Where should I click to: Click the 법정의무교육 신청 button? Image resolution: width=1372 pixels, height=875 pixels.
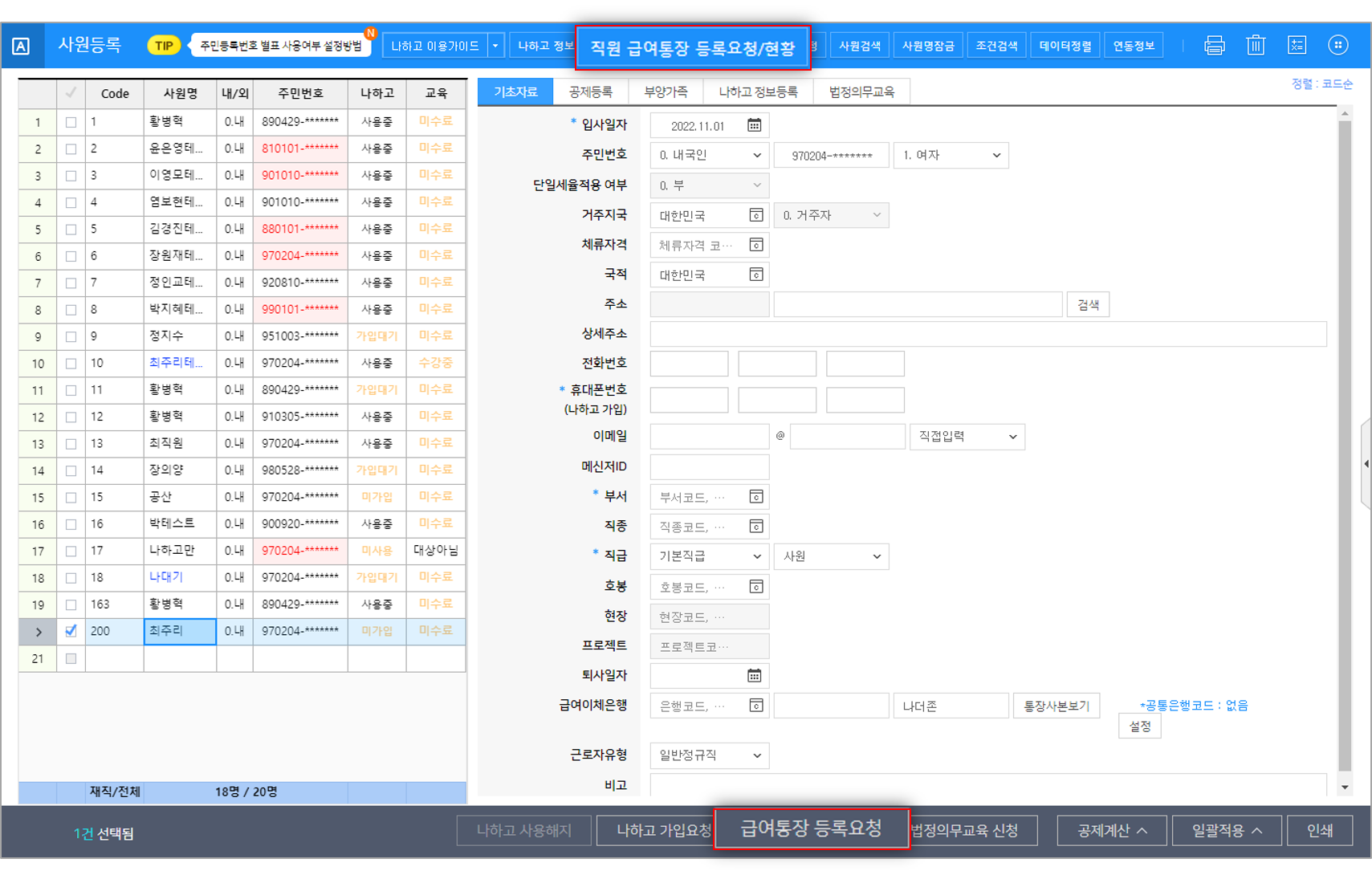pyautogui.click(x=973, y=830)
